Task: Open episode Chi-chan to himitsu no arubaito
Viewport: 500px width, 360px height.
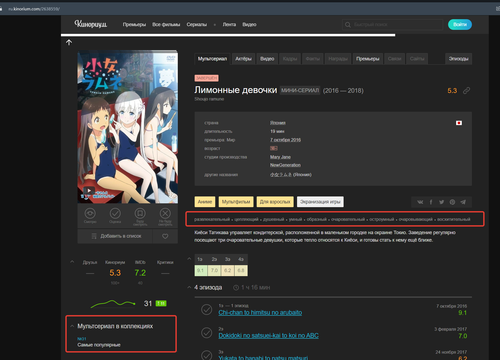Action: tap(260, 313)
